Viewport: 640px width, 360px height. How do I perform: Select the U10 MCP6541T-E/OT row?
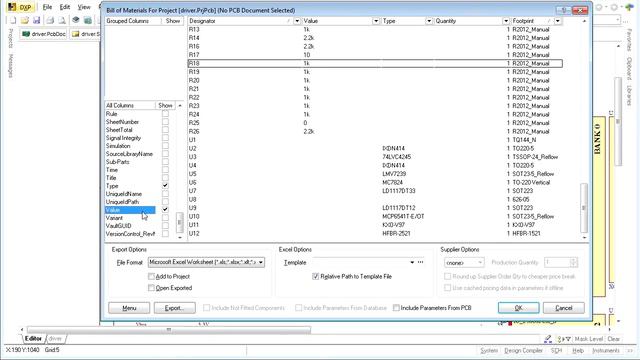(375, 216)
